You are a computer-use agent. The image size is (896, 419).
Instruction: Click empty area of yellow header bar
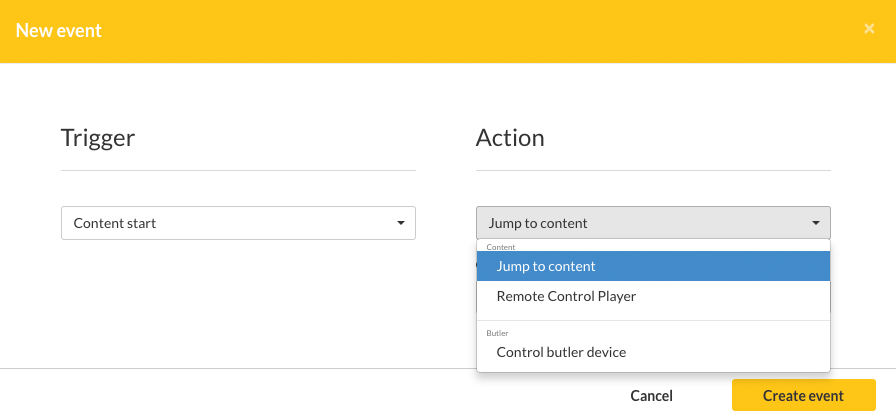pos(457,31)
